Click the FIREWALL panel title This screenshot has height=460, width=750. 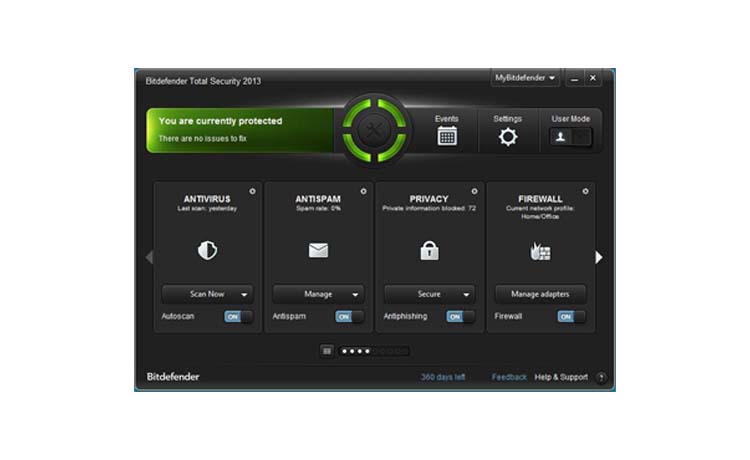(540, 199)
